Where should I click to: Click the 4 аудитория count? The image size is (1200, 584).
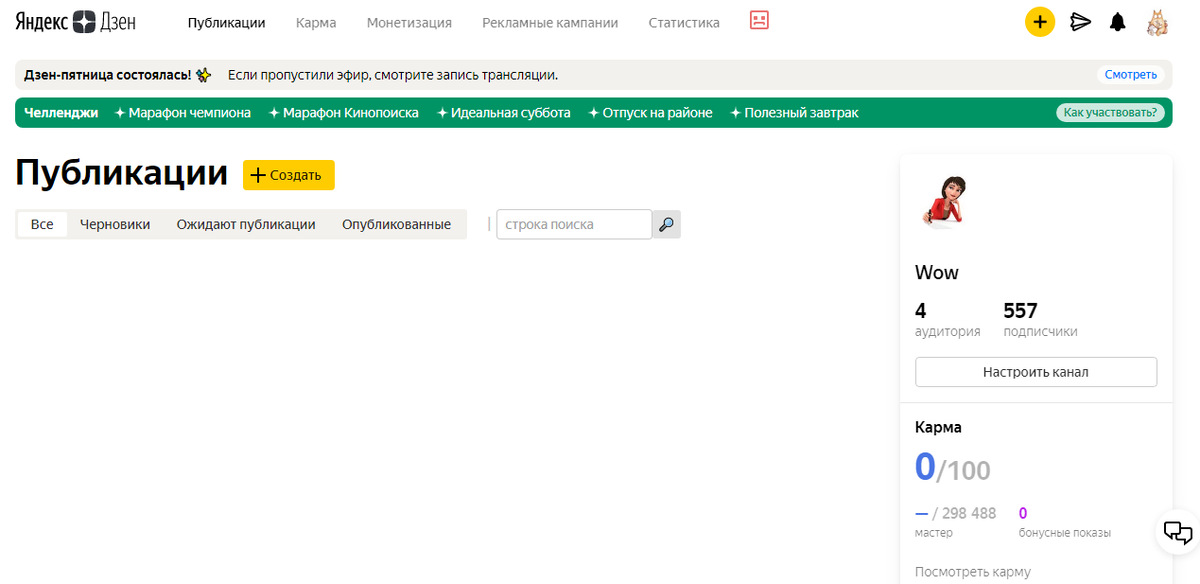point(947,320)
